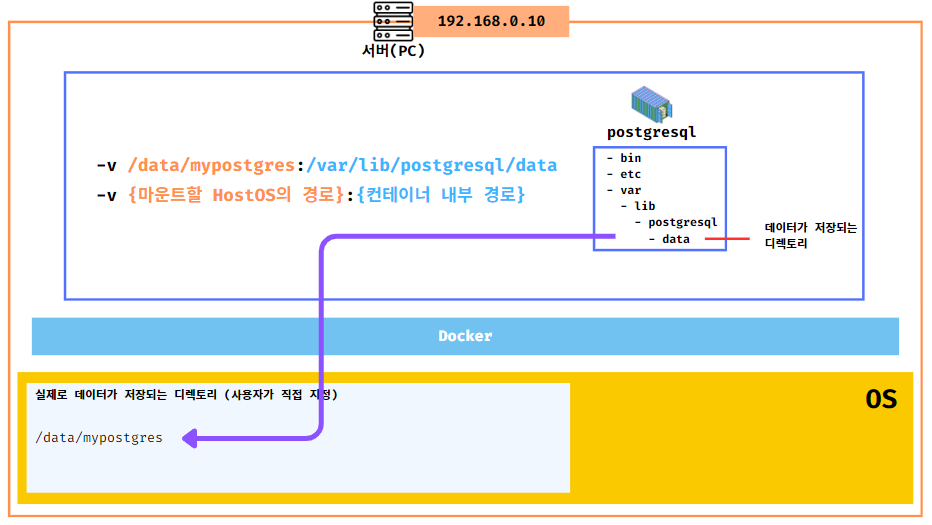Select the var directory entry
This screenshot has width=932, height=525.
coord(624,190)
